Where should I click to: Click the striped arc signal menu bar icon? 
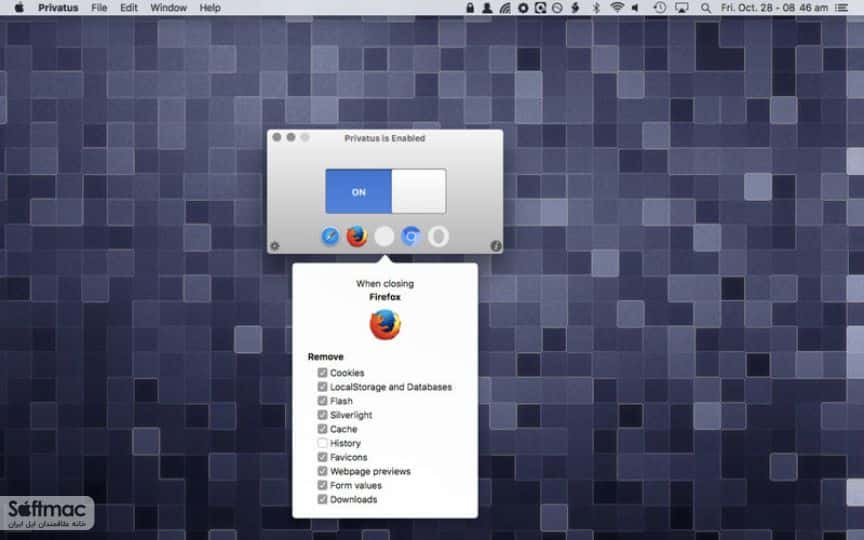[x=505, y=8]
